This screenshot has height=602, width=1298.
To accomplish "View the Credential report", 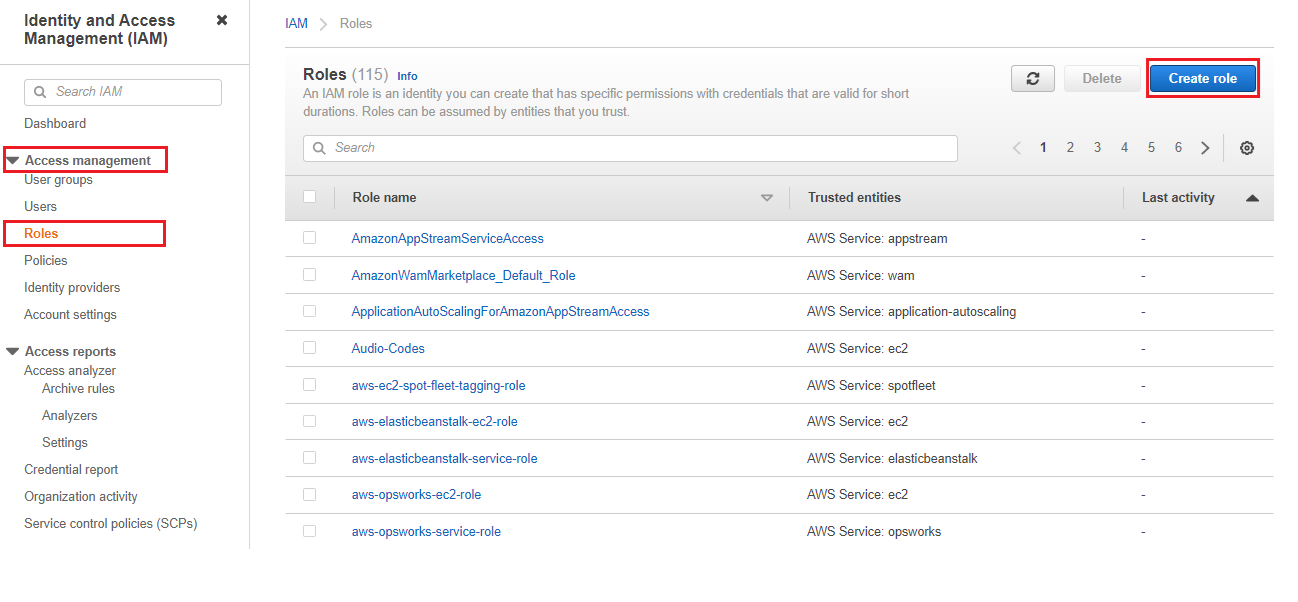I will point(71,470).
